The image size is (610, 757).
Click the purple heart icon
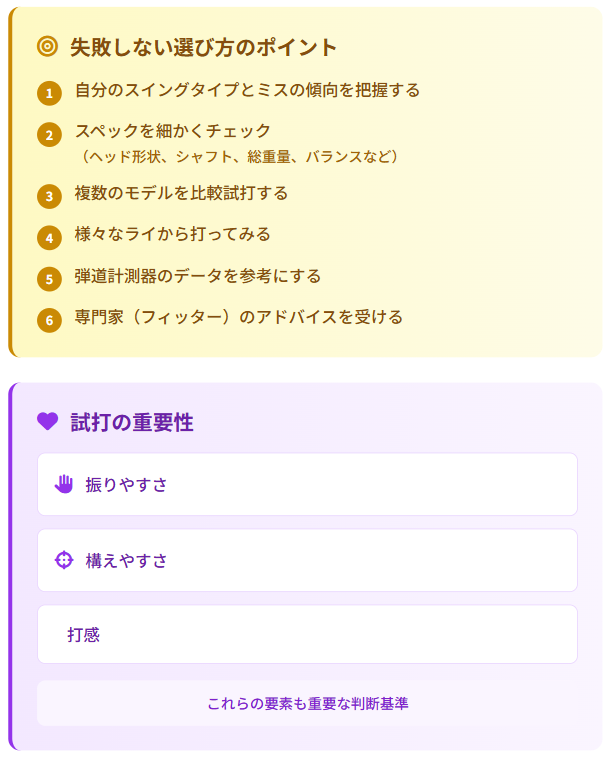pyautogui.click(x=47, y=421)
